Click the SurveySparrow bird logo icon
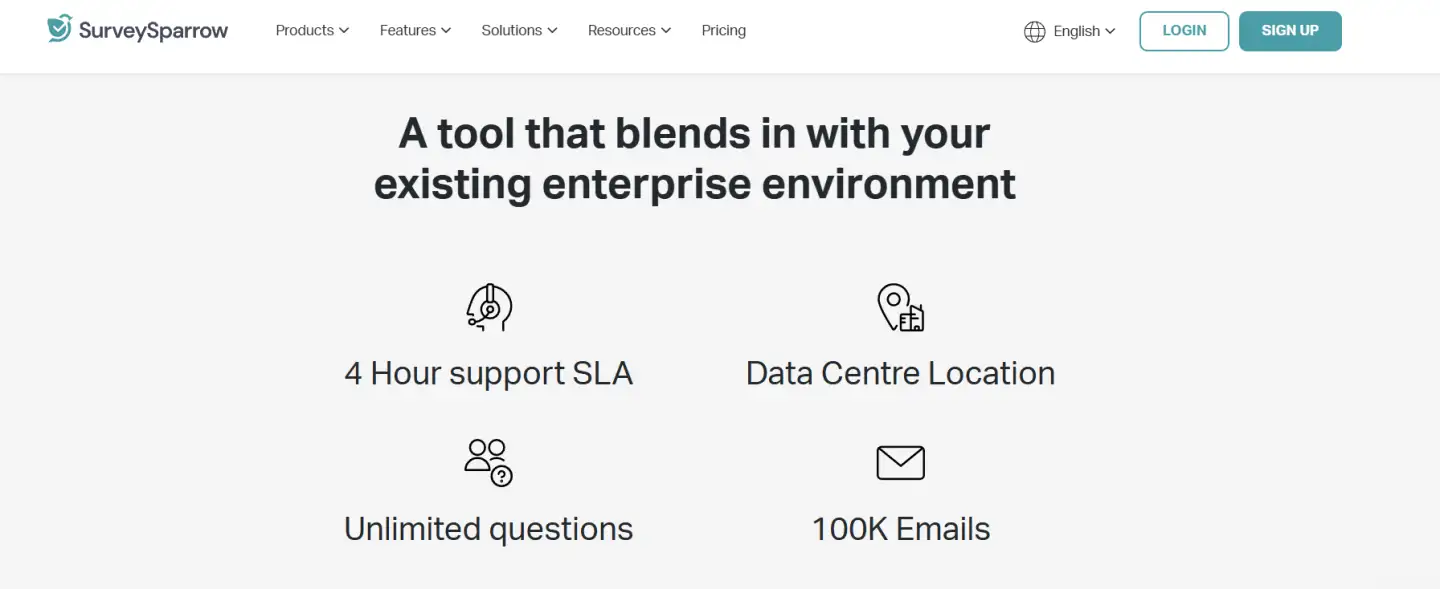 click(x=60, y=29)
